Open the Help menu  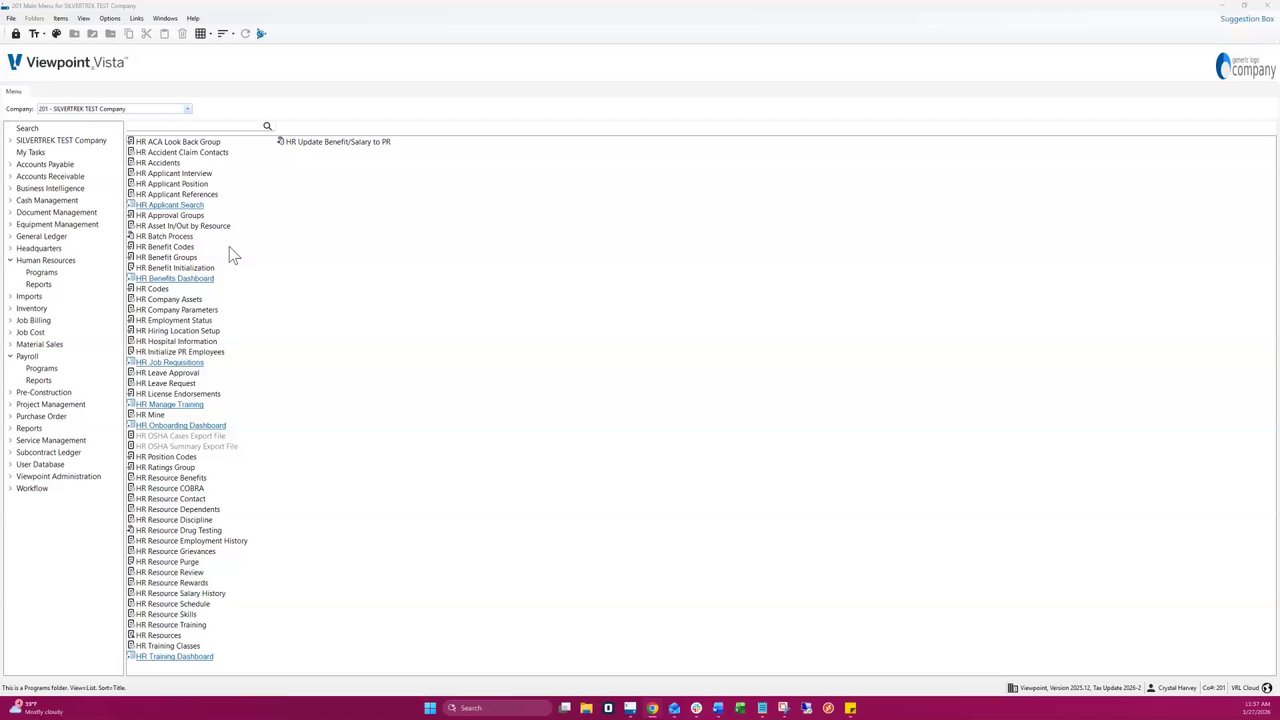tap(193, 18)
